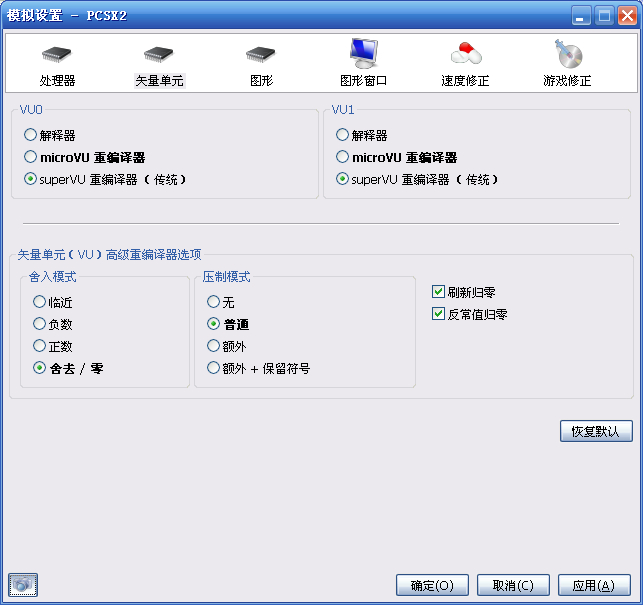Minimize the 模拟设置 window

pyautogui.click(x=581, y=16)
